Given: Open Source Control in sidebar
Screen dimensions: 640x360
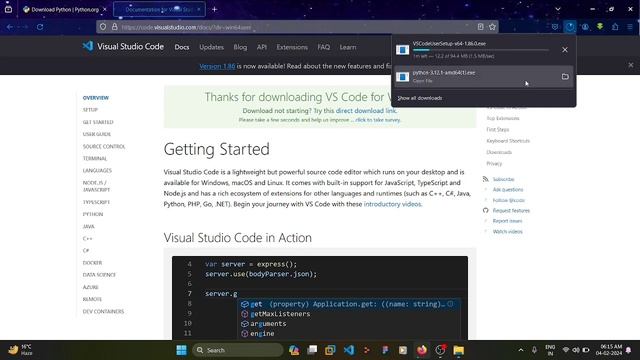Looking at the screenshot, I should pyautogui.click(x=104, y=147).
